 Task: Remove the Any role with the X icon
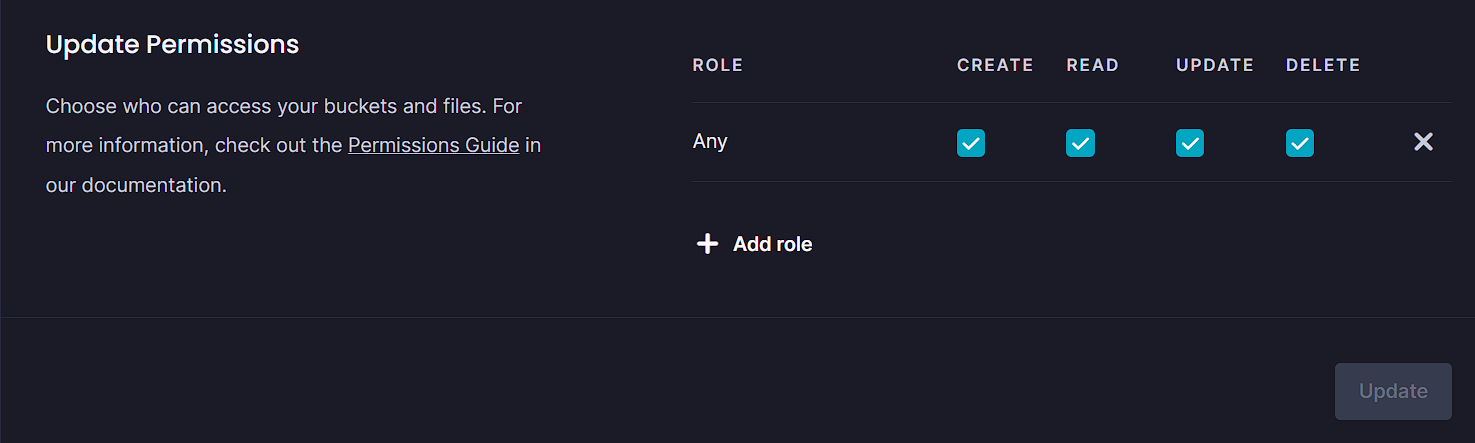[x=1423, y=142]
